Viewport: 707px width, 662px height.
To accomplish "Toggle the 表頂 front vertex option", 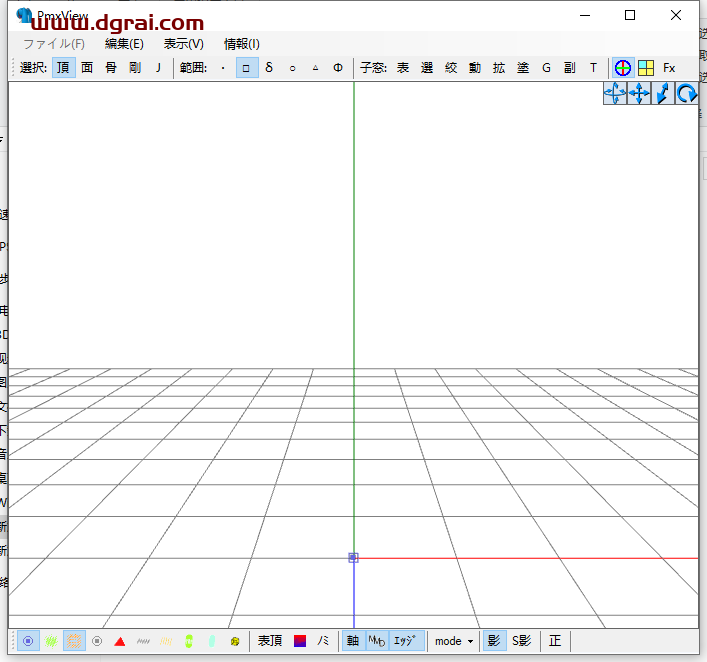I will click(270, 641).
